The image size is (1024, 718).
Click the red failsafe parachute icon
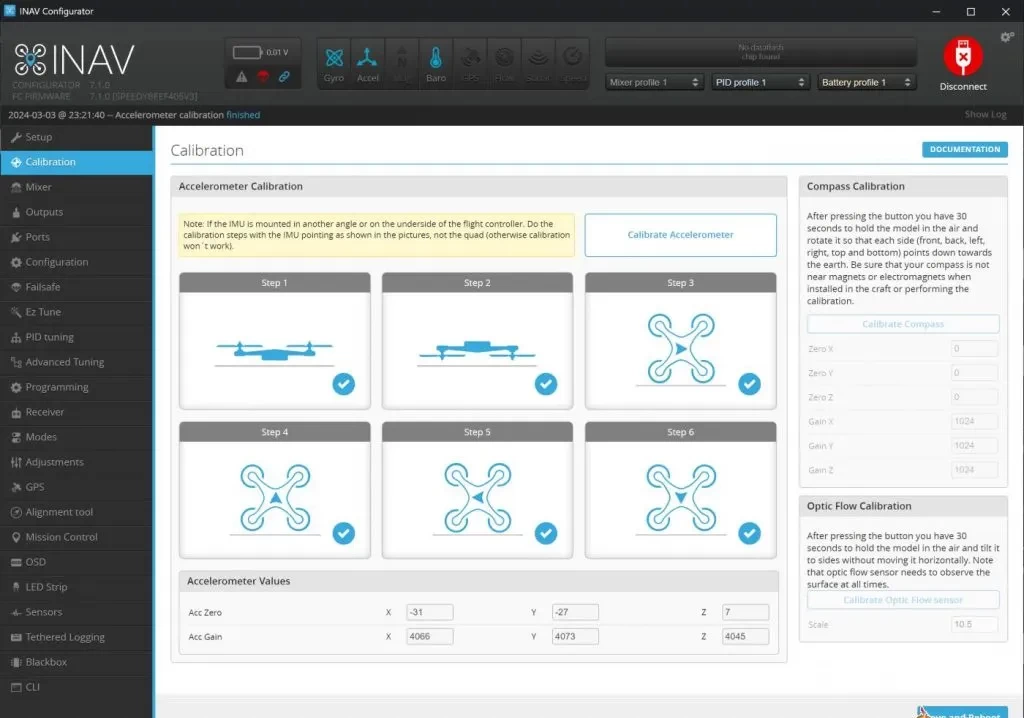click(263, 77)
